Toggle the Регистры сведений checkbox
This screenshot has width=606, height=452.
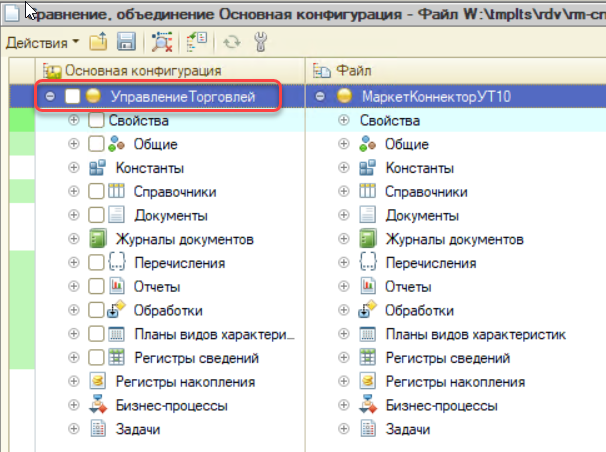tap(96, 357)
